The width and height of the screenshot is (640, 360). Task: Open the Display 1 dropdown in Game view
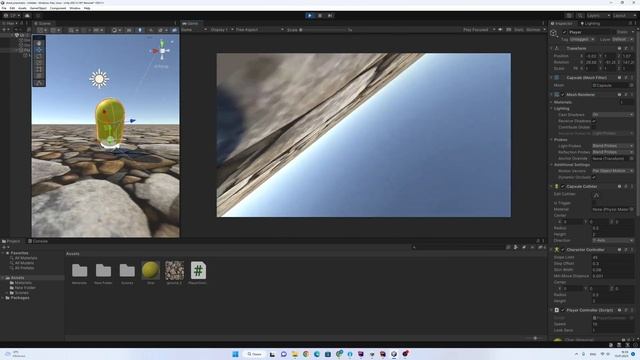click(x=222, y=30)
